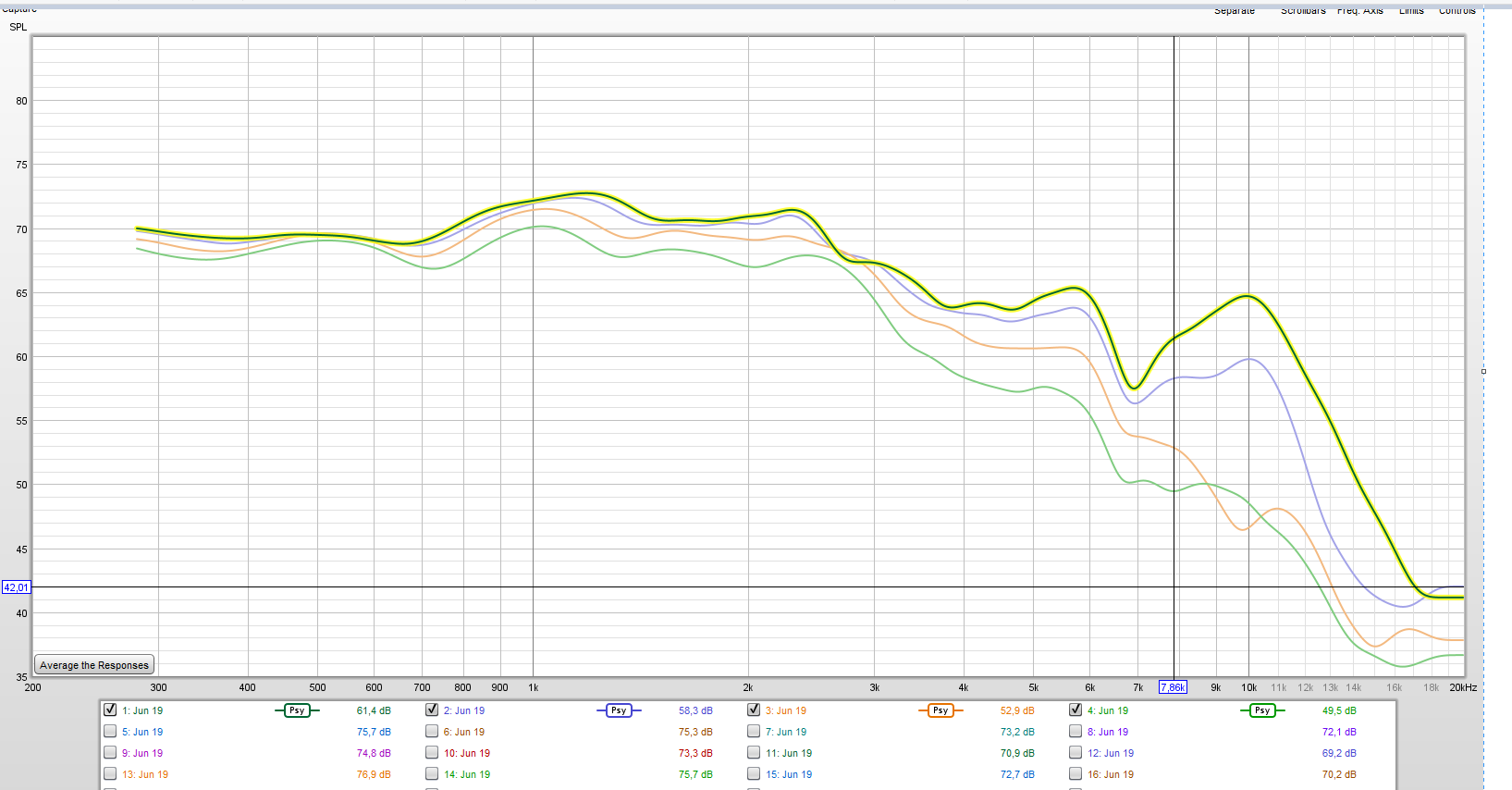Click the 52,9 dB value of trace 3
Viewport: 1512px width, 790px height.
[1017, 710]
